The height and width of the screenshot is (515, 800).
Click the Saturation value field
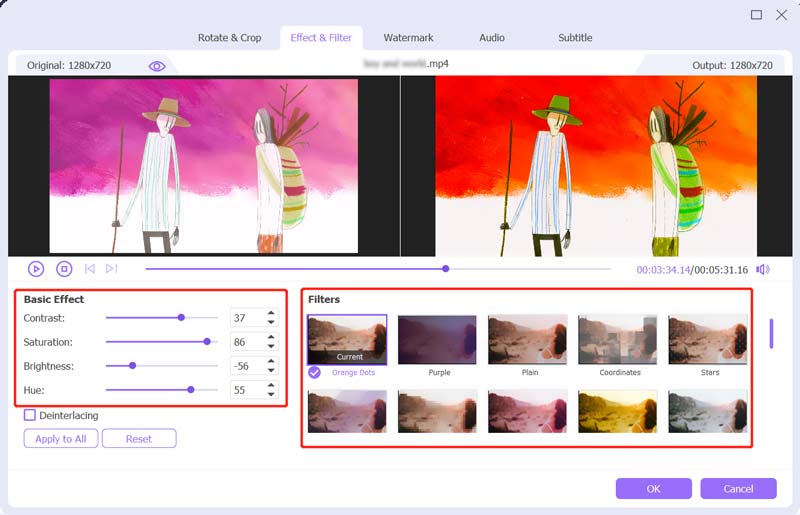(x=248, y=341)
